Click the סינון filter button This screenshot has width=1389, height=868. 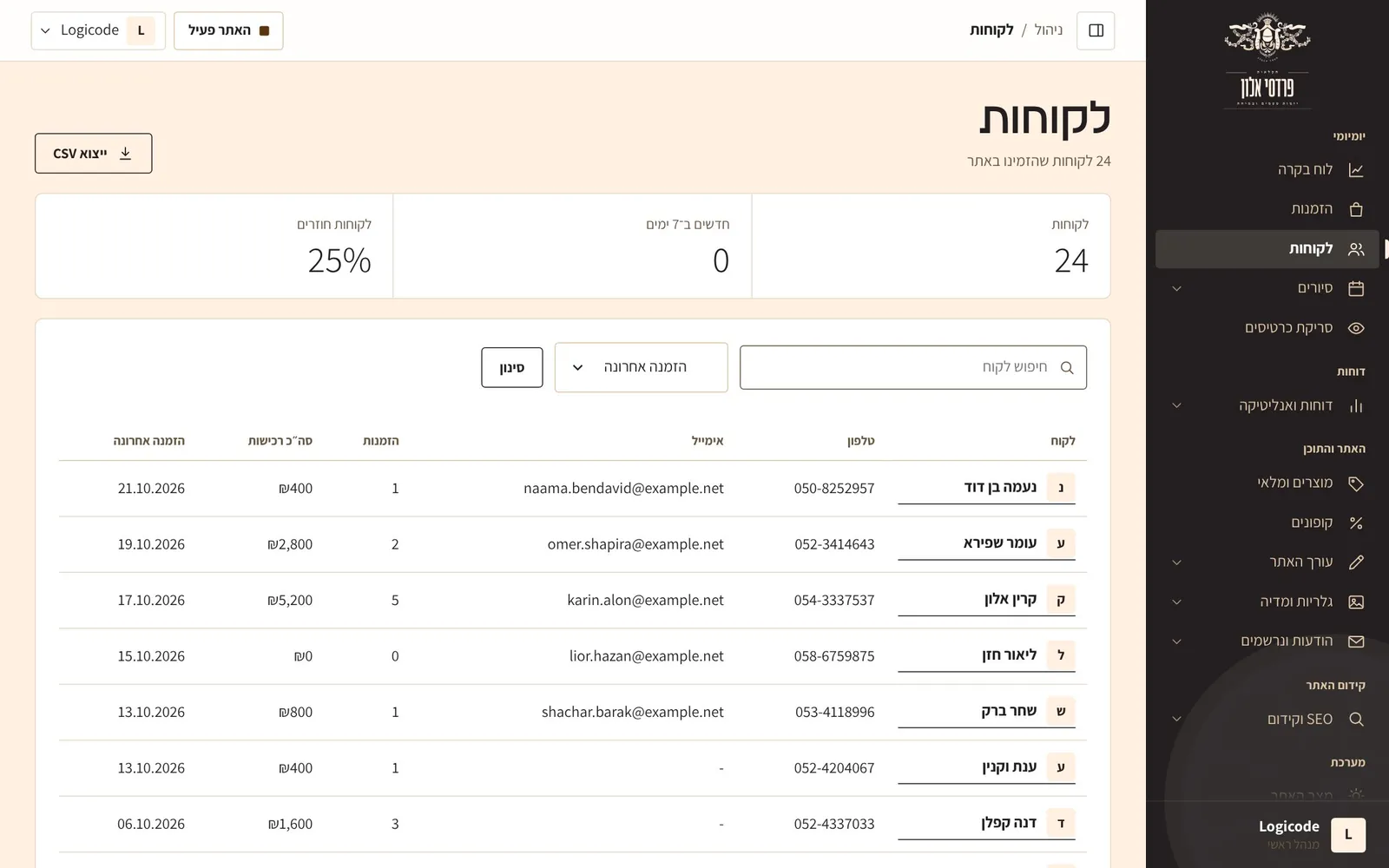tap(512, 367)
